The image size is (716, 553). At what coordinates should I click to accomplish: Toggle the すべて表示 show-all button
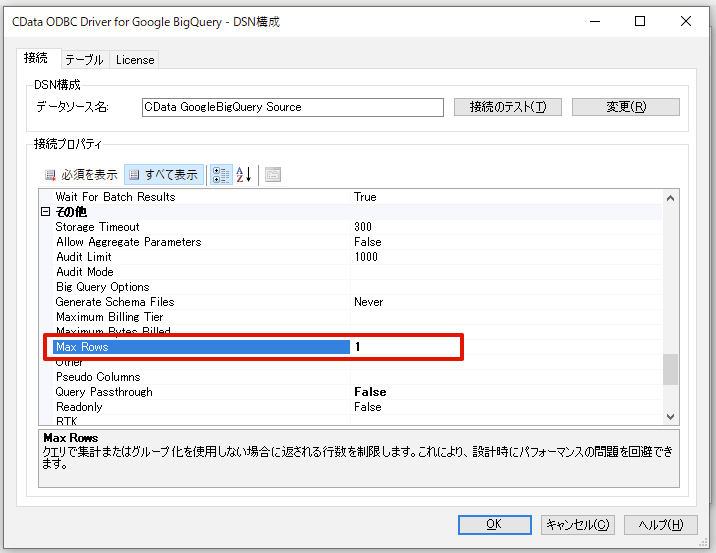tap(164, 174)
